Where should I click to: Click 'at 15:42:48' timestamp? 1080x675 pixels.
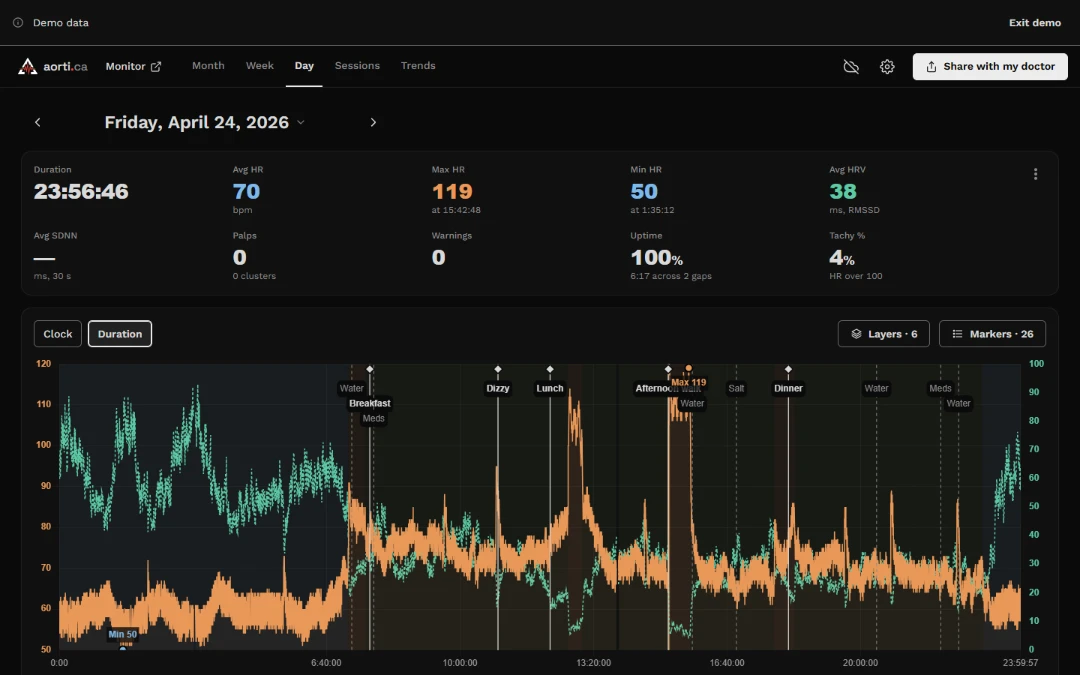coord(456,209)
